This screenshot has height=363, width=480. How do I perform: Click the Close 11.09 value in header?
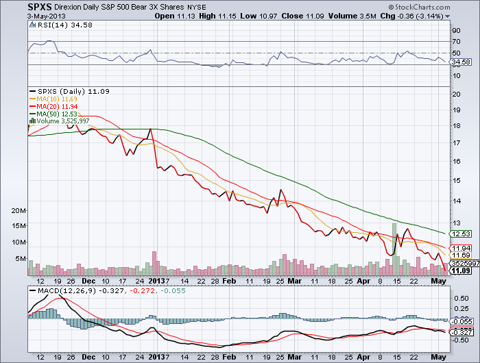(303, 16)
